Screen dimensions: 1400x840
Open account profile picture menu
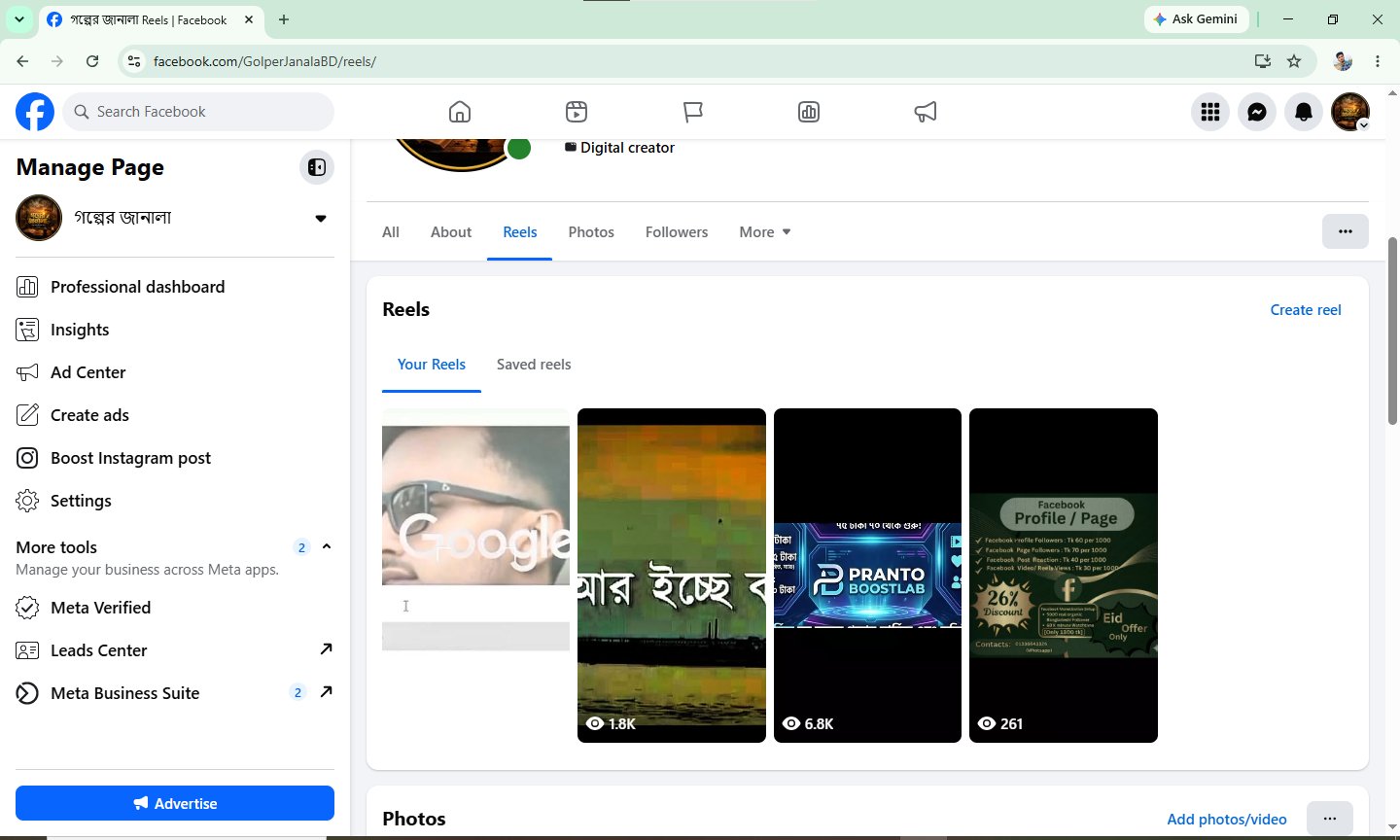pos(1350,112)
